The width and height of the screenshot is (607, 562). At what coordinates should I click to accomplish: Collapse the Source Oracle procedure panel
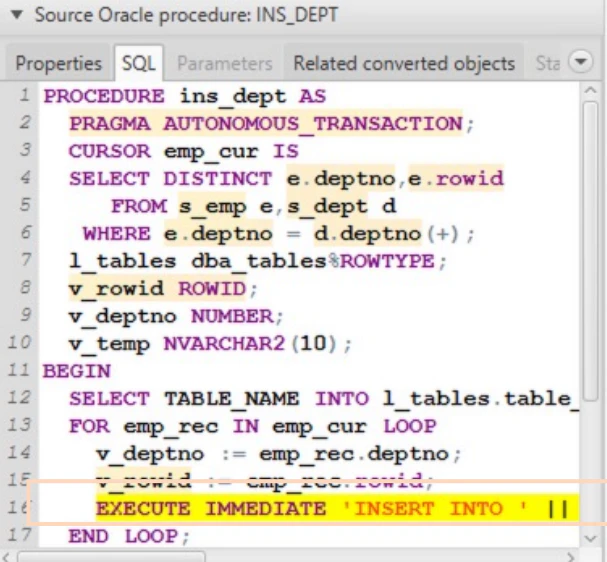click(x=17, y=15)
